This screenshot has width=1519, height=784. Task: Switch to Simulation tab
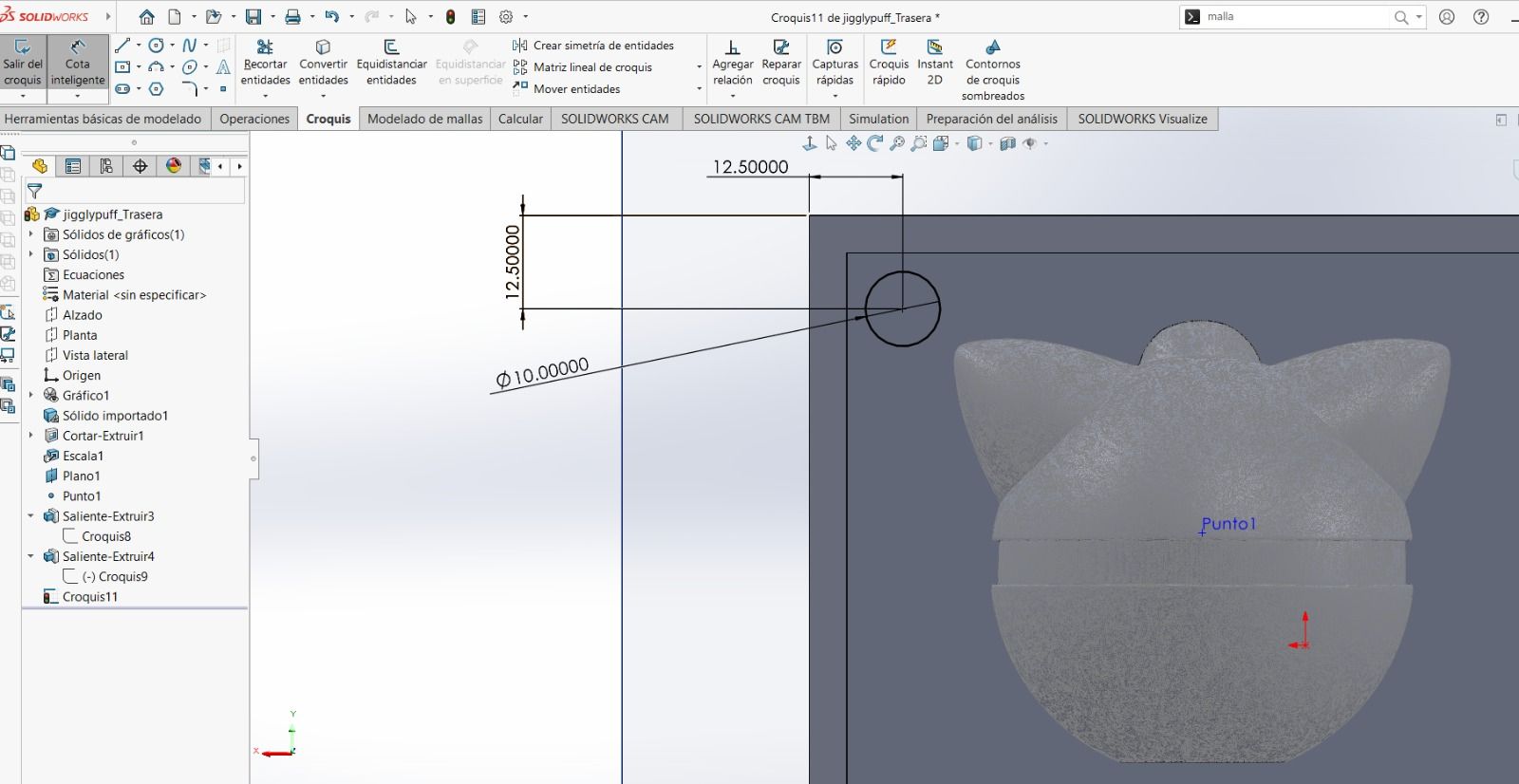click(878, 119)
